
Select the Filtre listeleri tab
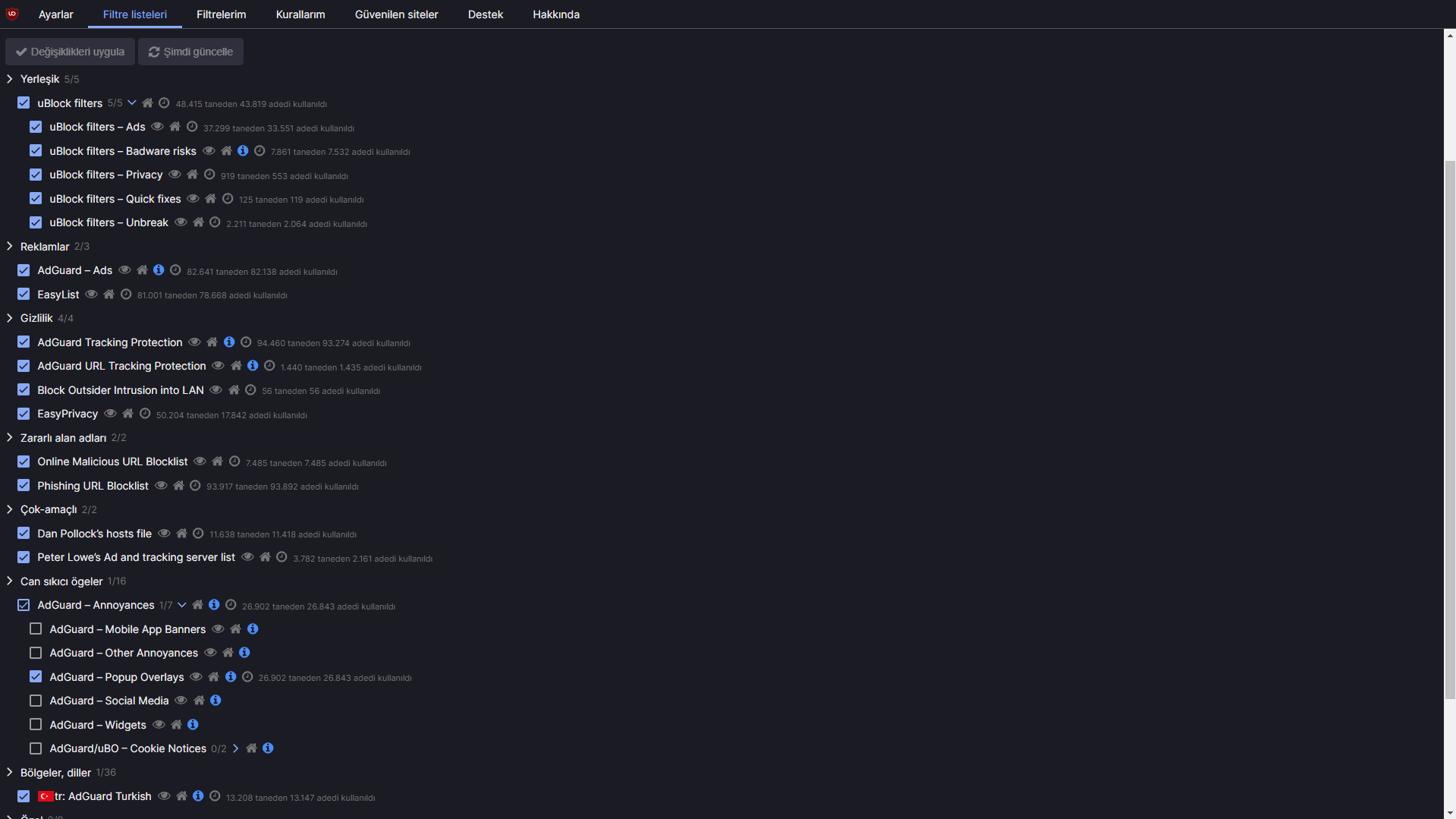pos(135,14)
